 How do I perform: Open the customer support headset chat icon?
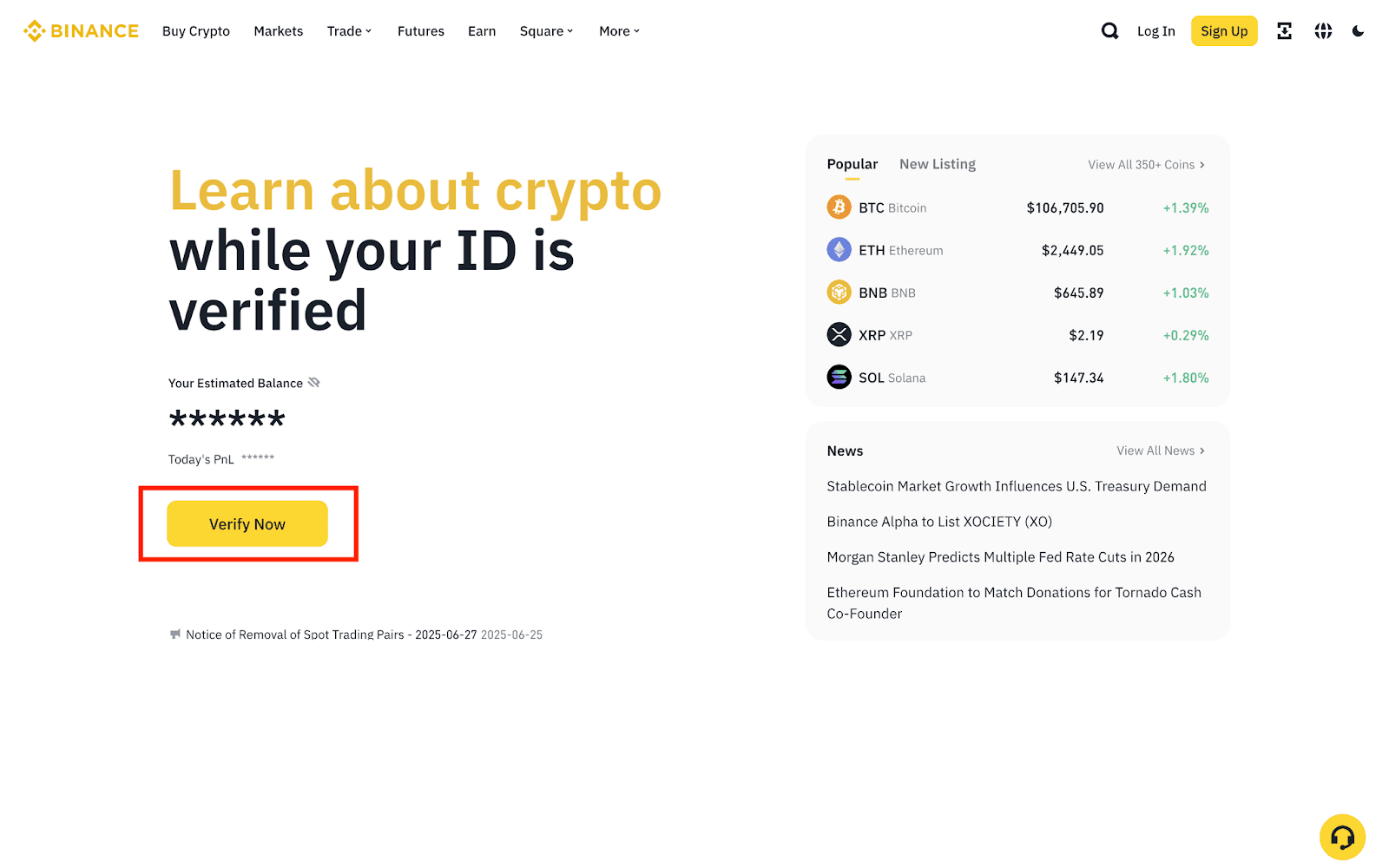point(1342,837)
